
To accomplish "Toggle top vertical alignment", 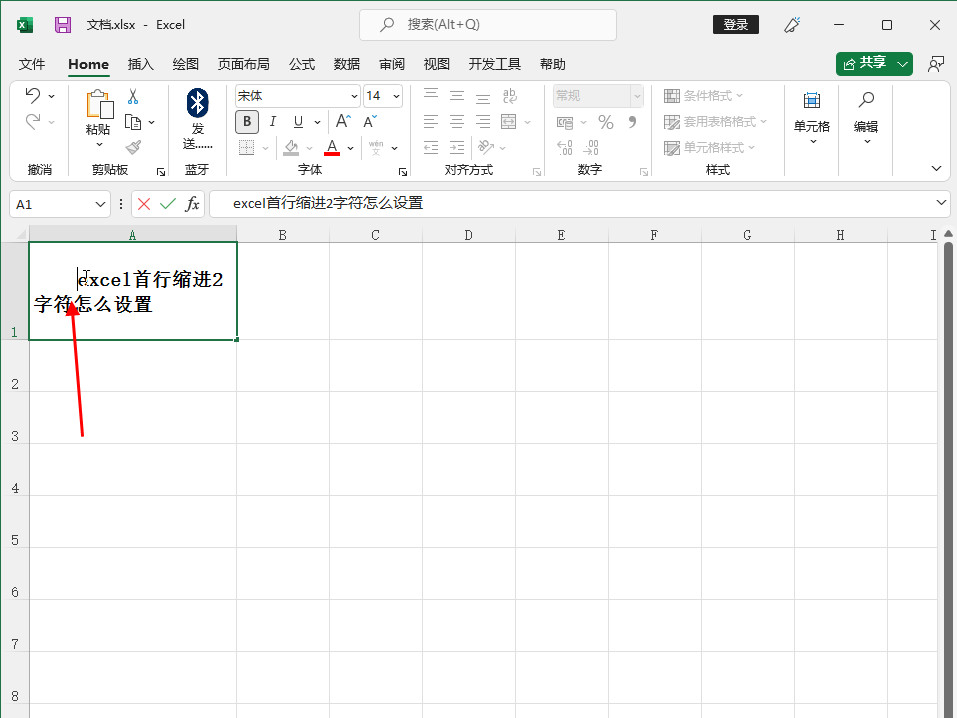I will [431, 95].
